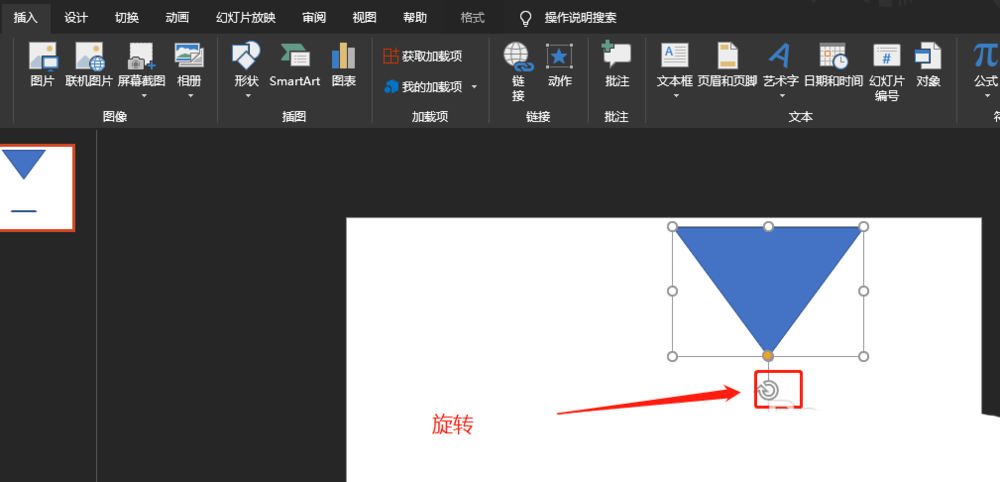Screen dimensions: 1000x482
Task: Click the top-left corner sizing handle
Action: click(672, 226)
